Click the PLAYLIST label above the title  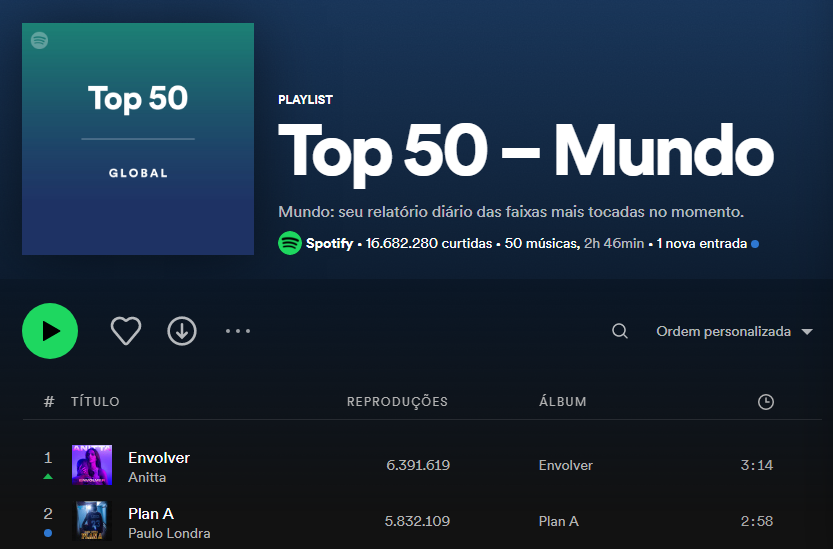click(x=305, y=99)
